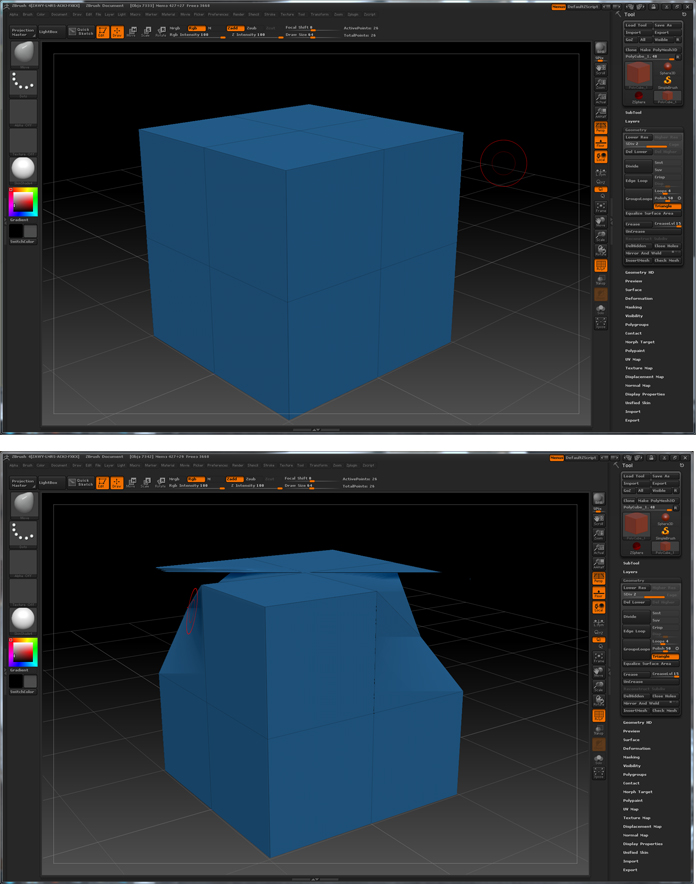This screenshot has width=696, height=890.
Task: Click BPR render icon atop top screenshot shelf
Action: tap(601, 49)
